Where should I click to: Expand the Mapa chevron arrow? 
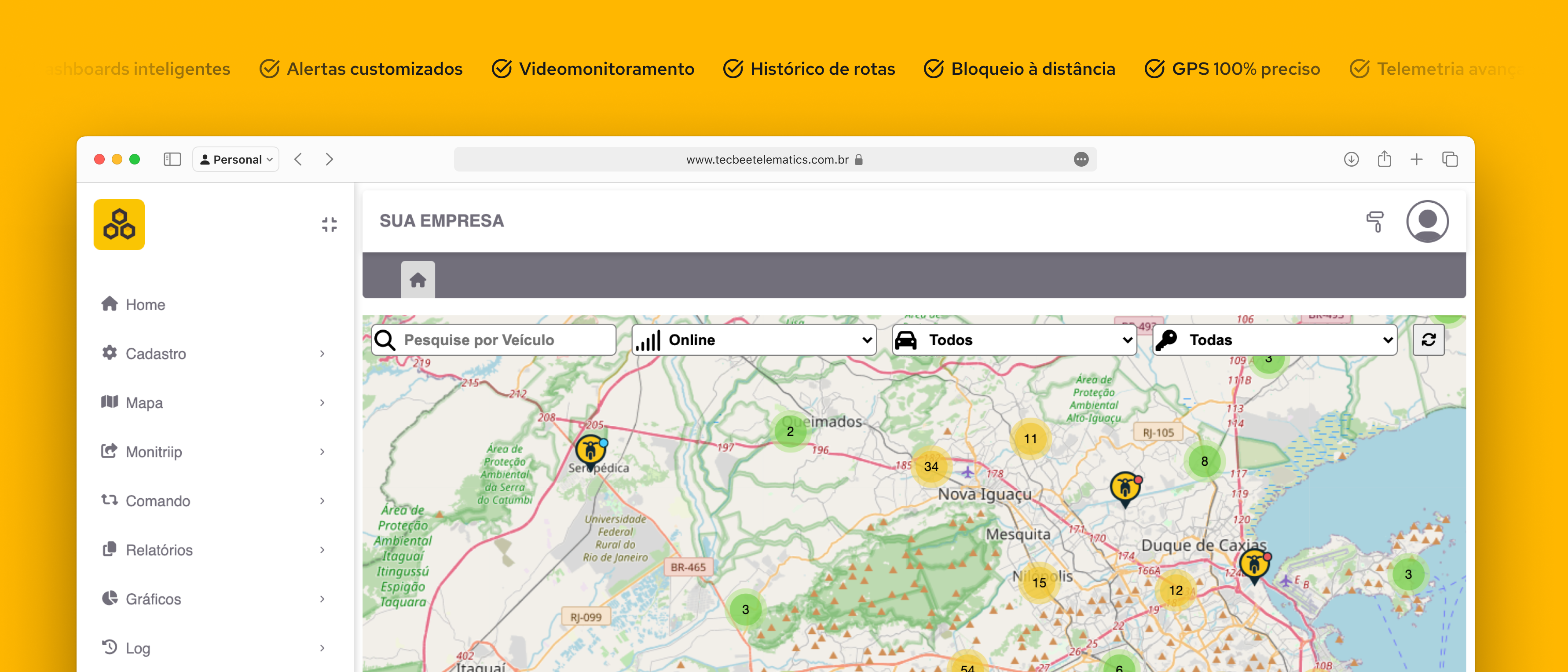click(x=322, y=403)
